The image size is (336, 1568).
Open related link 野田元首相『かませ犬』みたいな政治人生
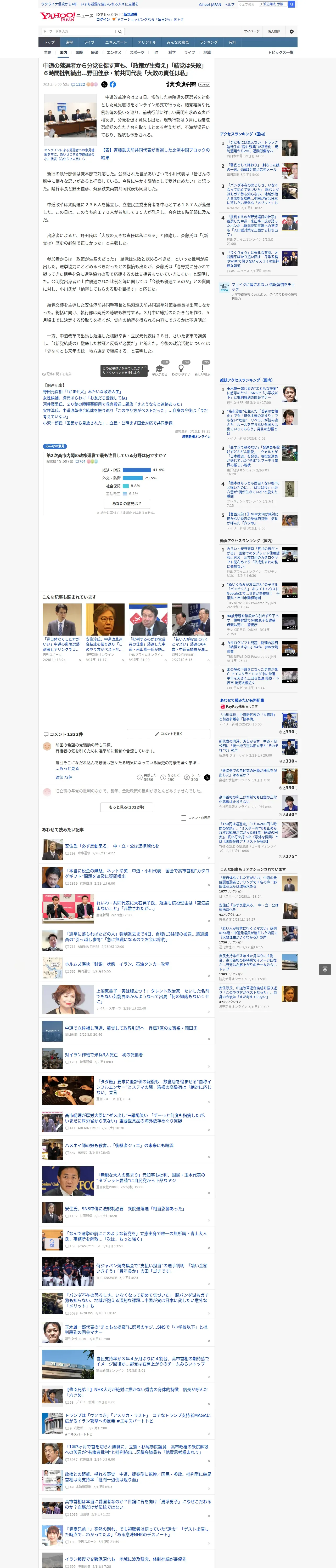point(82,392)
